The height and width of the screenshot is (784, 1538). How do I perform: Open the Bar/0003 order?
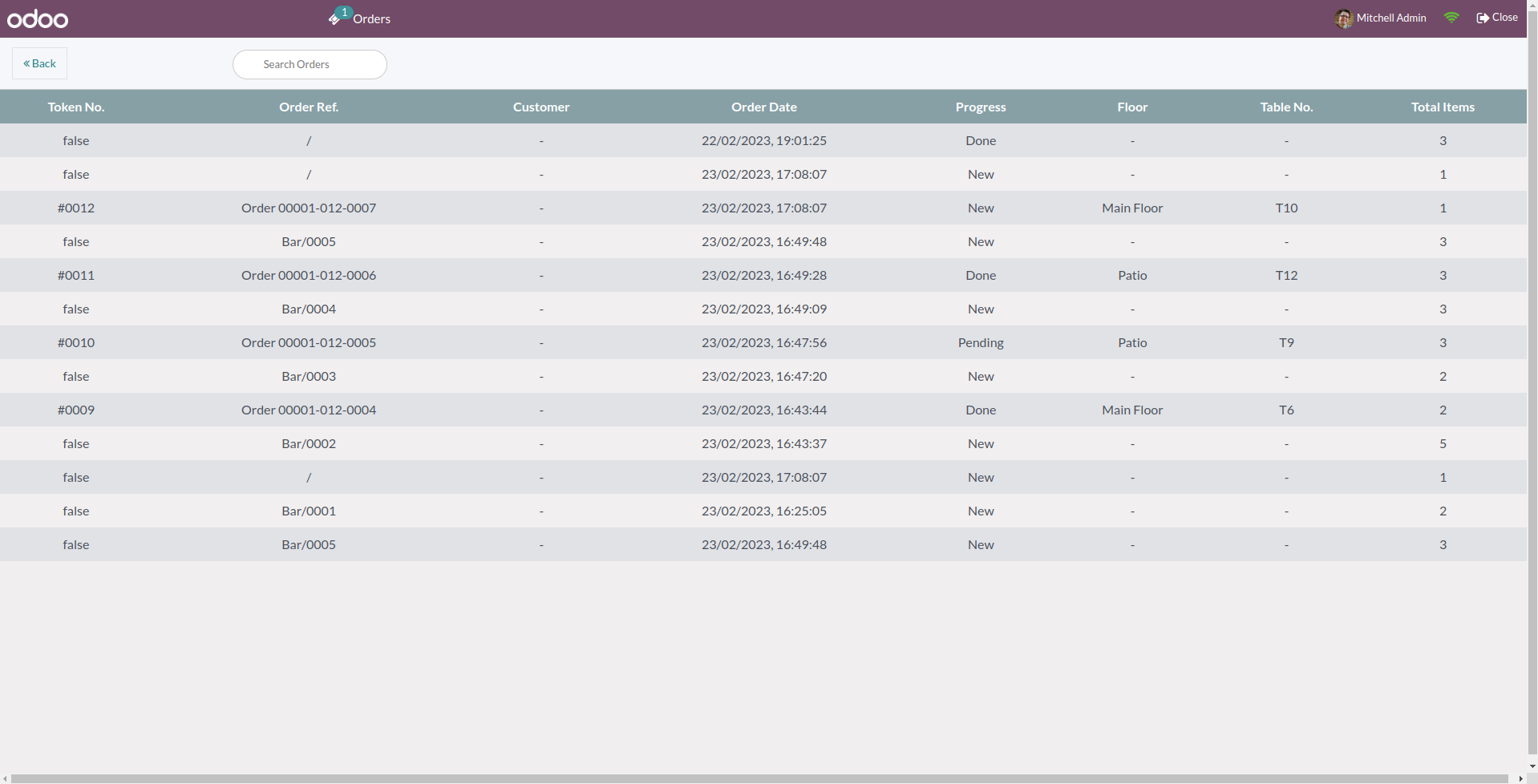309,376
